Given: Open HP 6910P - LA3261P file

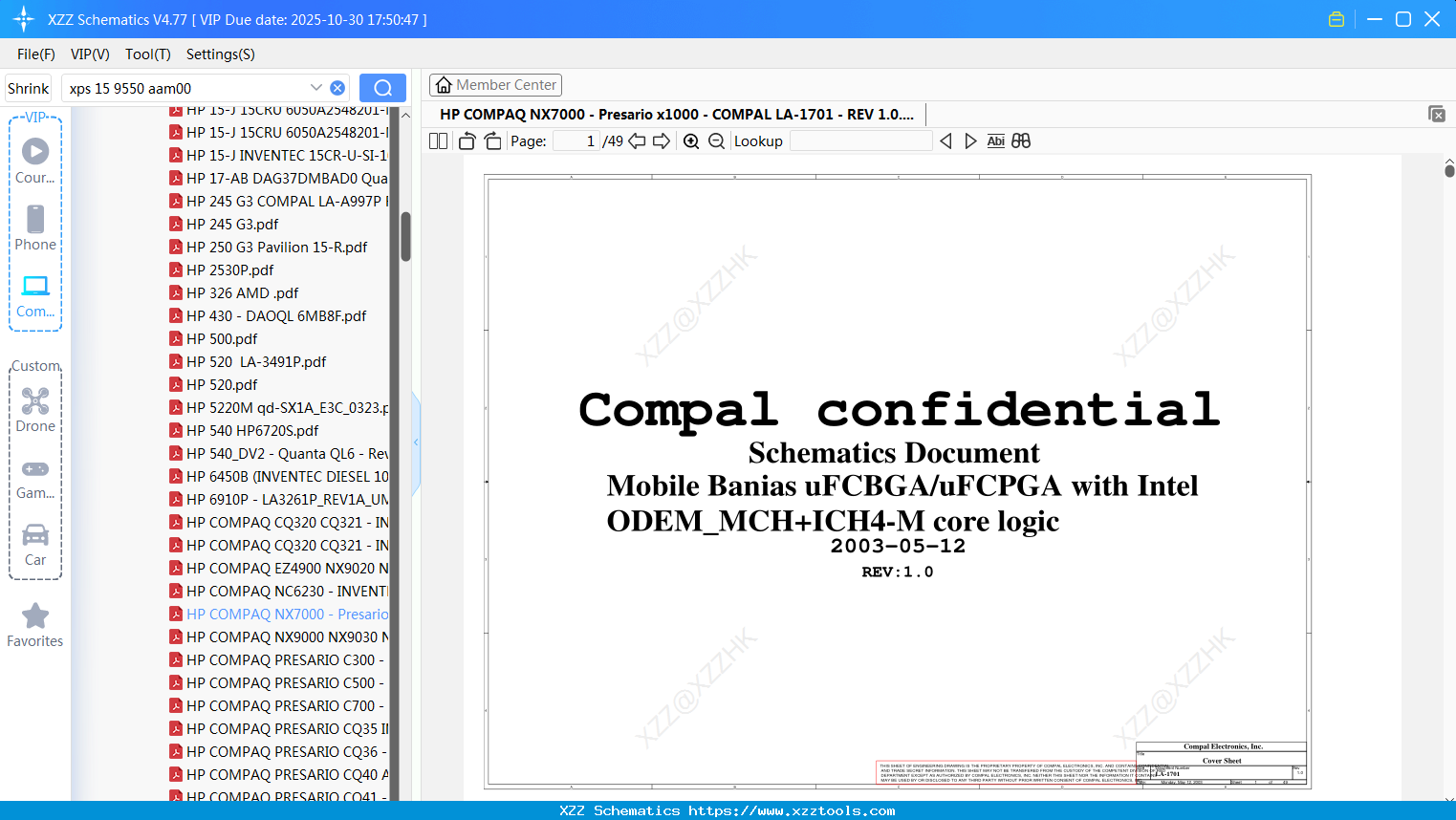Looking at the screenshot, I should click(x=279, y=500).
